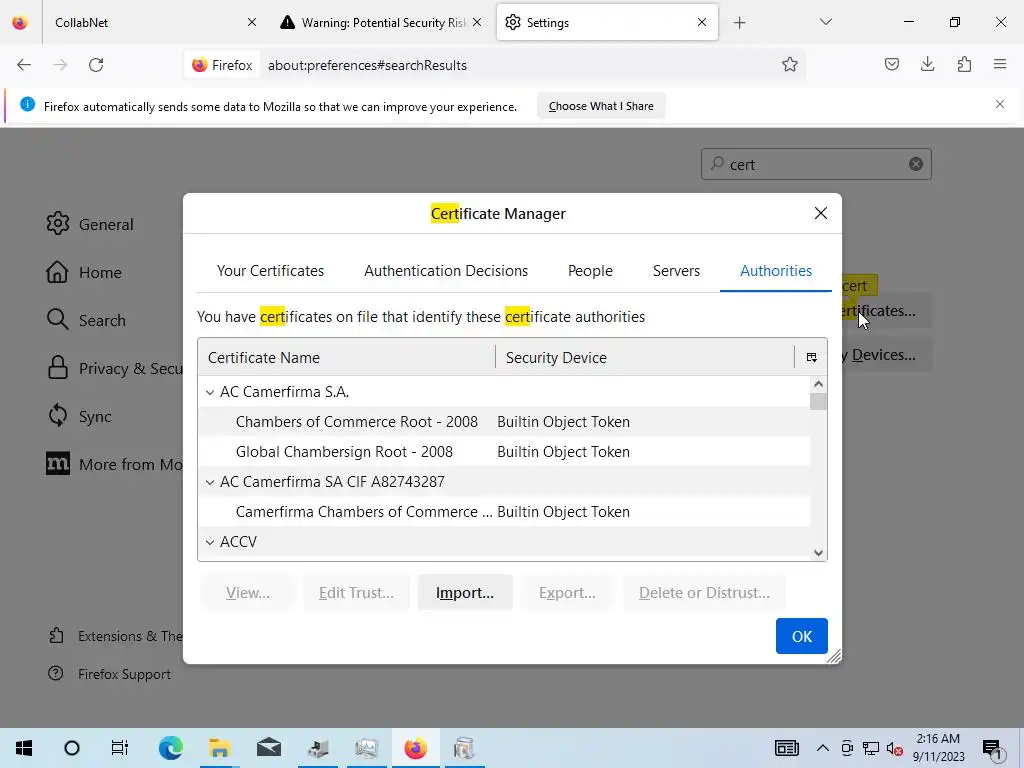Click the Export... button
Viewport: 1024px width, 768px height.
point(567,592)
